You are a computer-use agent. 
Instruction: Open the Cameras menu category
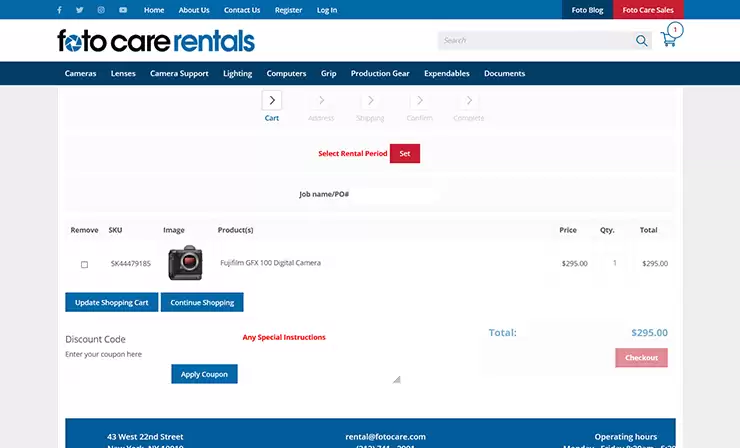[x=80, y=74]
